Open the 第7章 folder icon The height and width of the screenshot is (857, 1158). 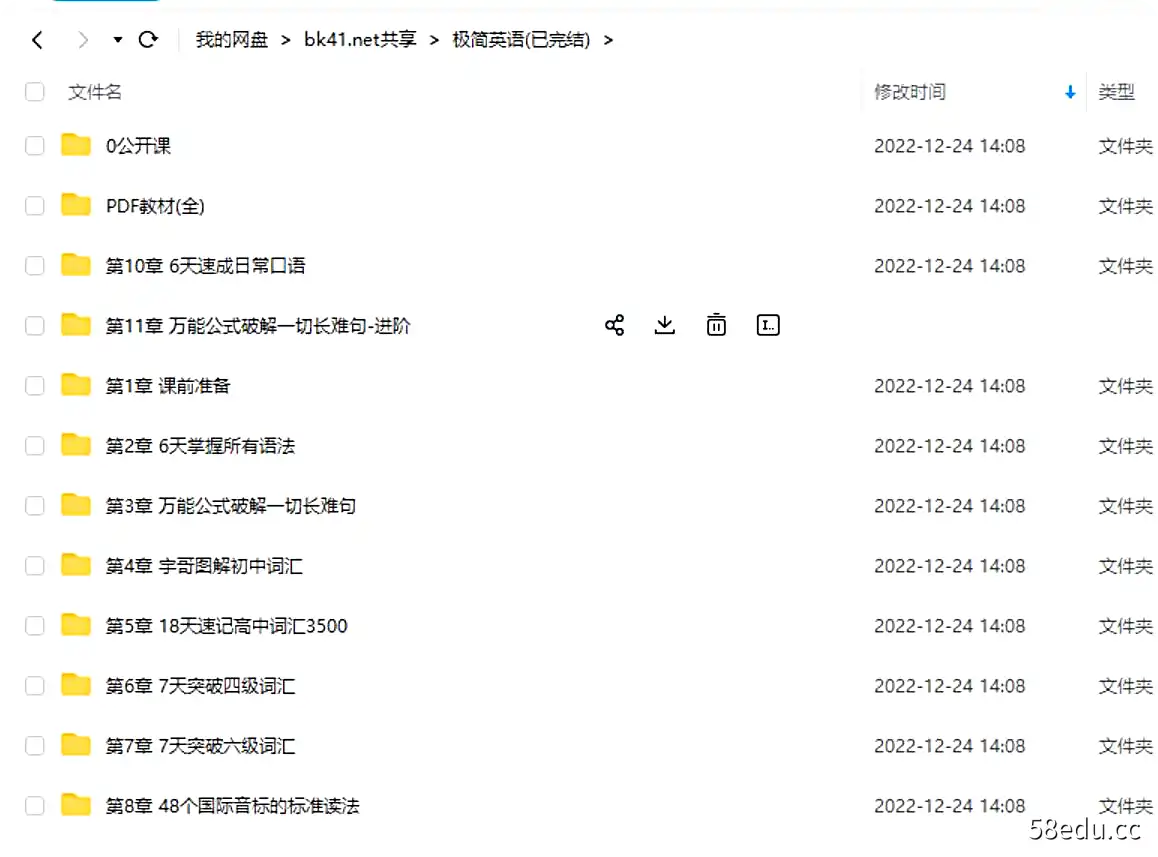click(75, 745)
